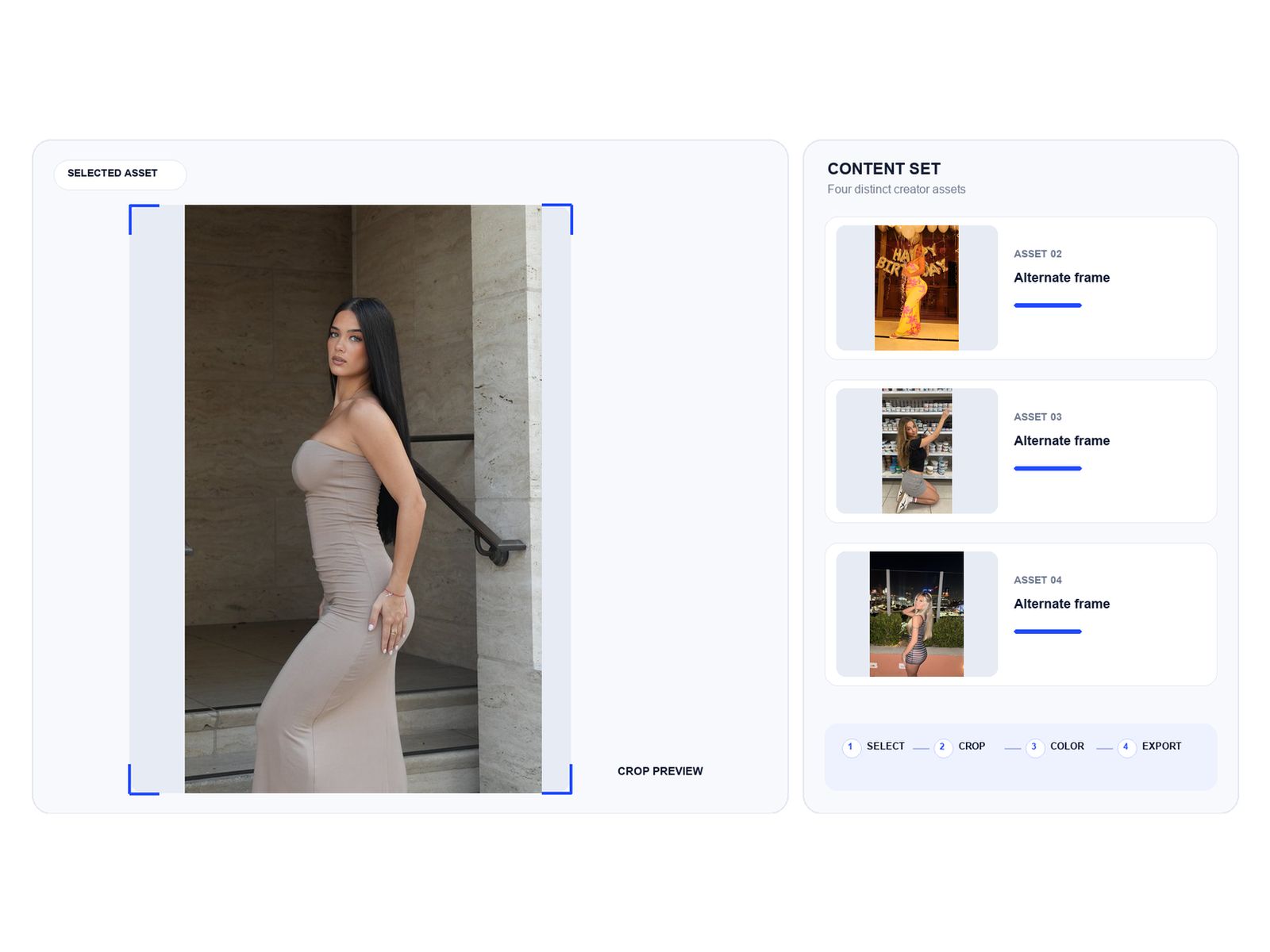Open the Asset 02 birthday thumbnail
The image size is (1270, 952).
coord(917,288)
